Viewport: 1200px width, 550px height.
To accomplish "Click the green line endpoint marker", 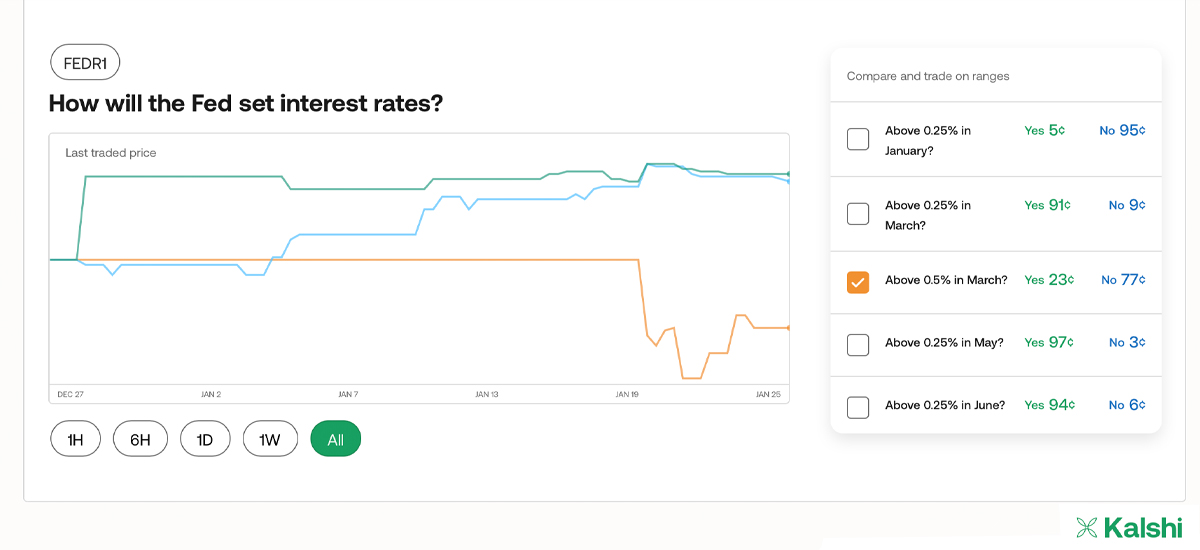I will pyautogui.click(x=789, y=174).
